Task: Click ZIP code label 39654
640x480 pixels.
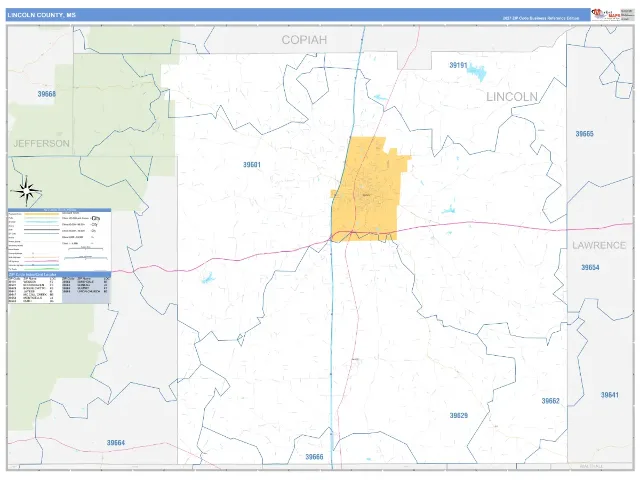Action: pyautogui.click(x=590, y=267)
